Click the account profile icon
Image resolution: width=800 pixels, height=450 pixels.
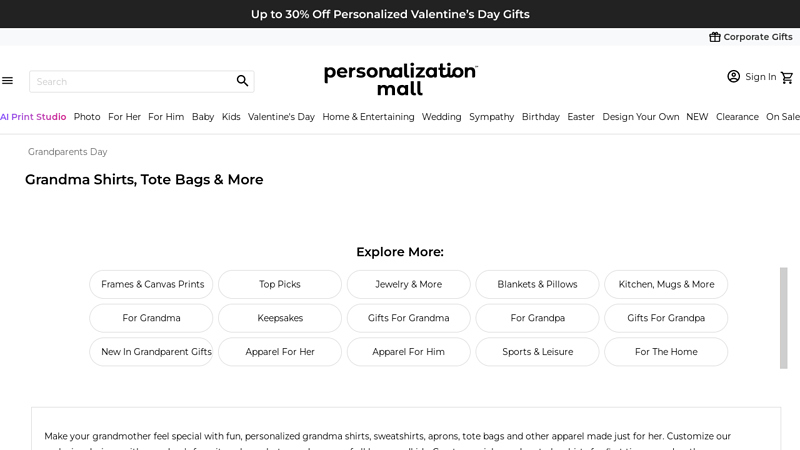[733, 77]
